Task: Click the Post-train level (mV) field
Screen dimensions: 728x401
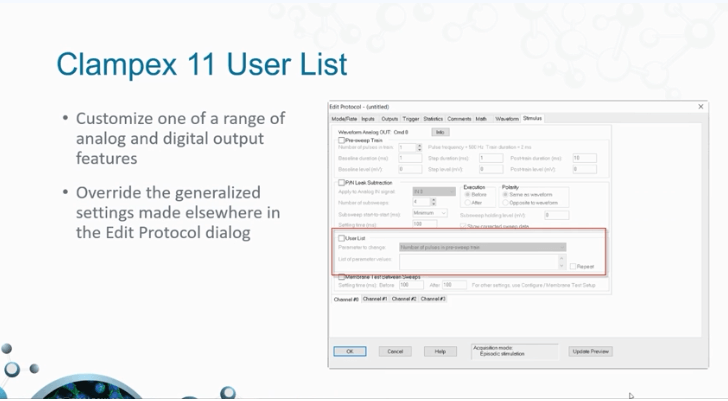Action: pyautogui.click(x=585, y=169)
